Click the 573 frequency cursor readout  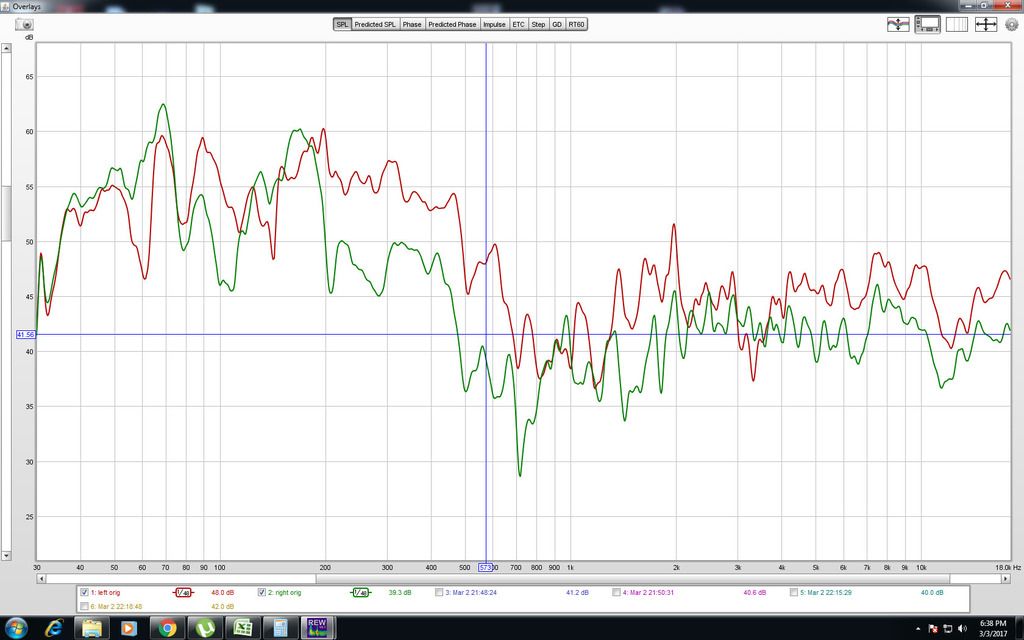pyautogui.click(x=485, y=568)
